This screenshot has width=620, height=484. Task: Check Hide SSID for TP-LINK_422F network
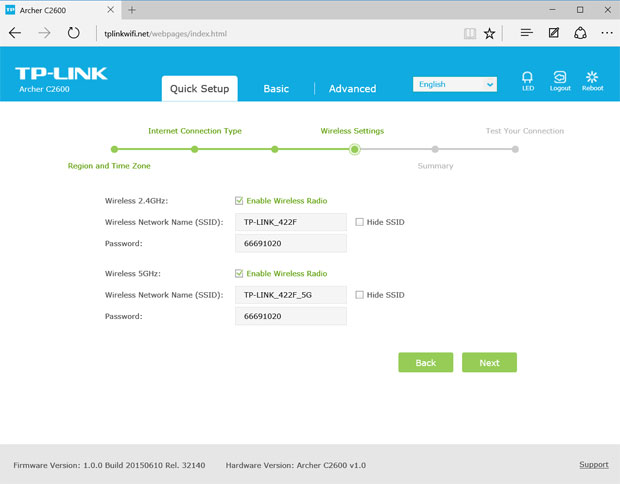point(359,222)
